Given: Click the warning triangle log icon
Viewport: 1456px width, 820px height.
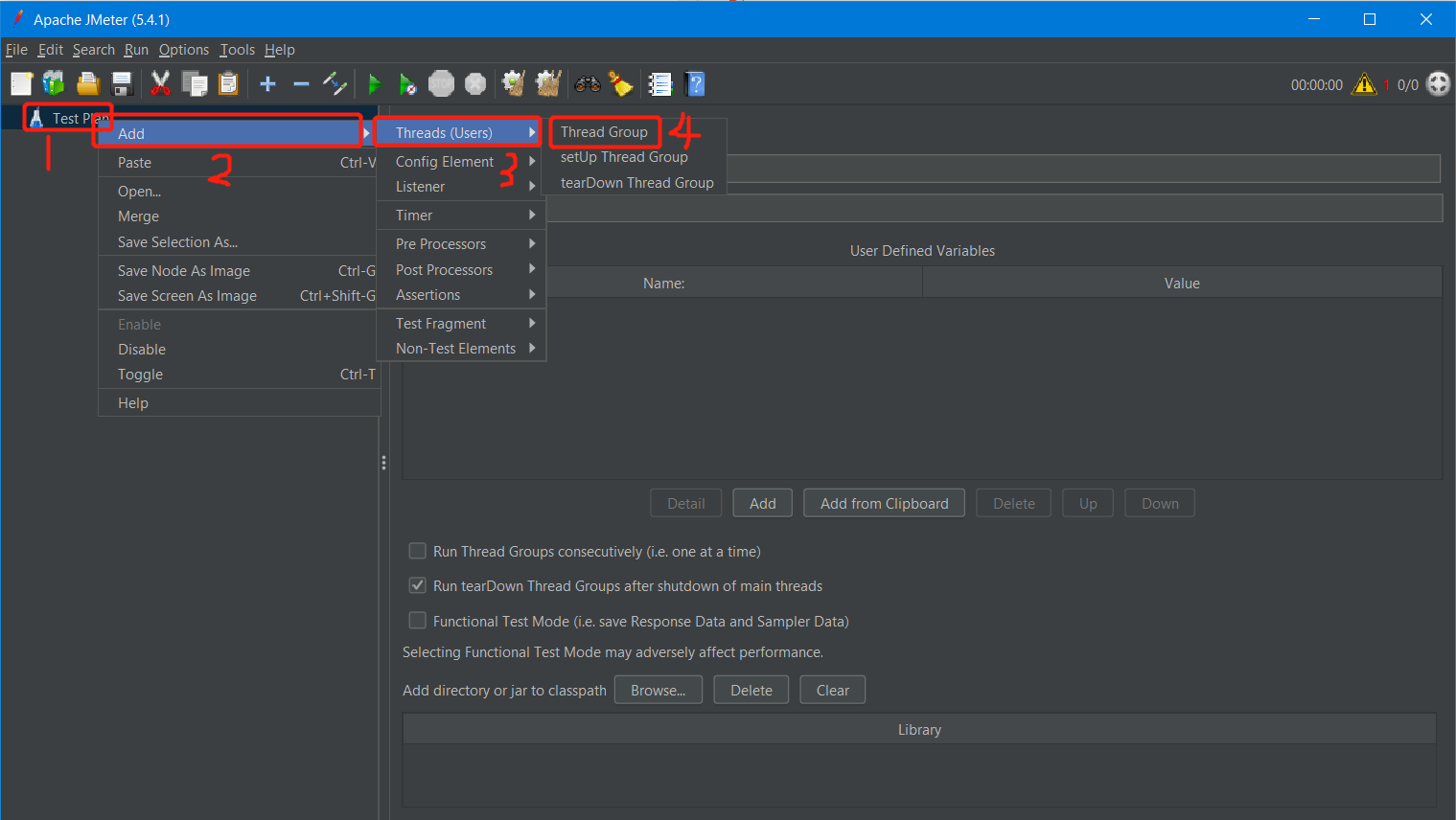Looking at the screenshot, I should (1364, 84).
